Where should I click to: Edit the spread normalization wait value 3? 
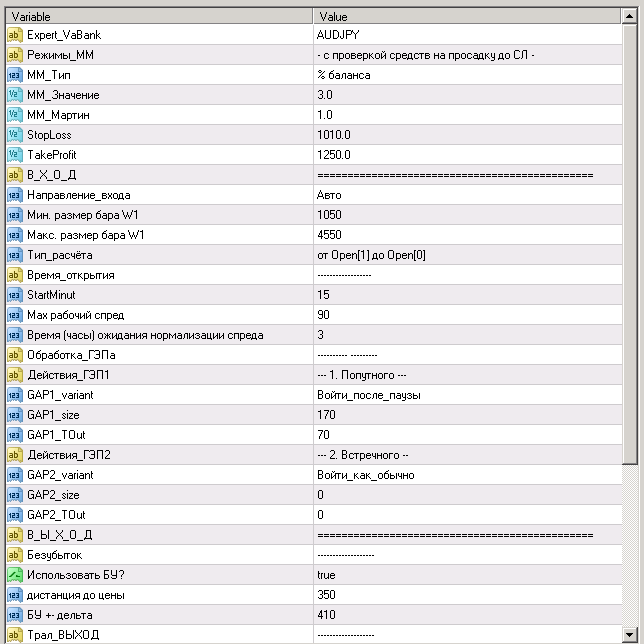(468, 335)
